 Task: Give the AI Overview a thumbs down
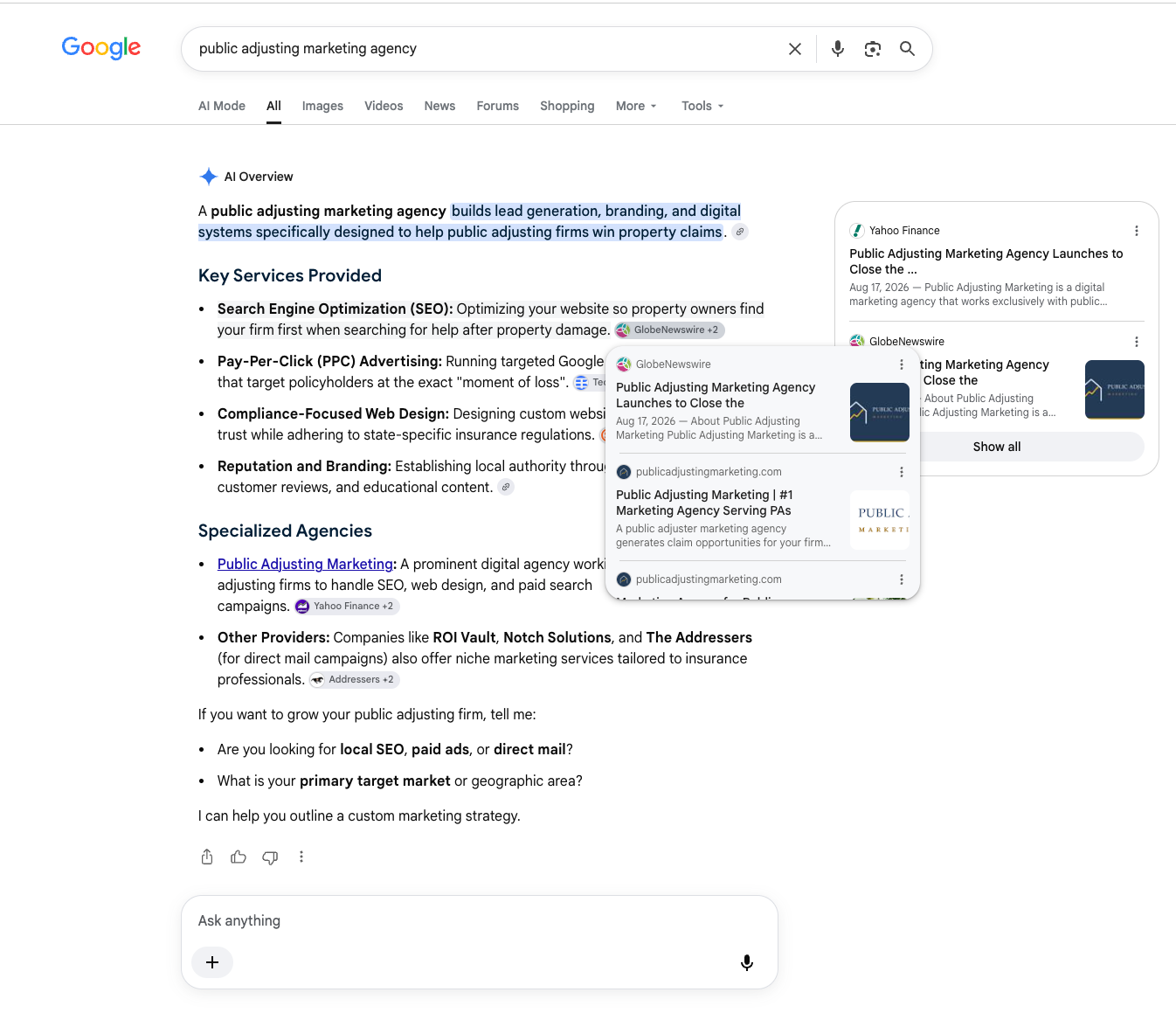click(x=270, y=857)
